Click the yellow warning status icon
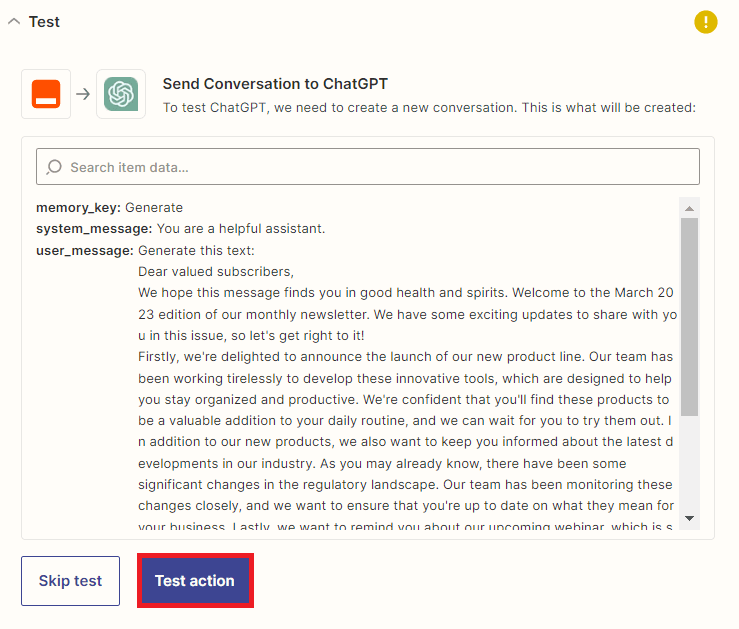 [706, 22]
